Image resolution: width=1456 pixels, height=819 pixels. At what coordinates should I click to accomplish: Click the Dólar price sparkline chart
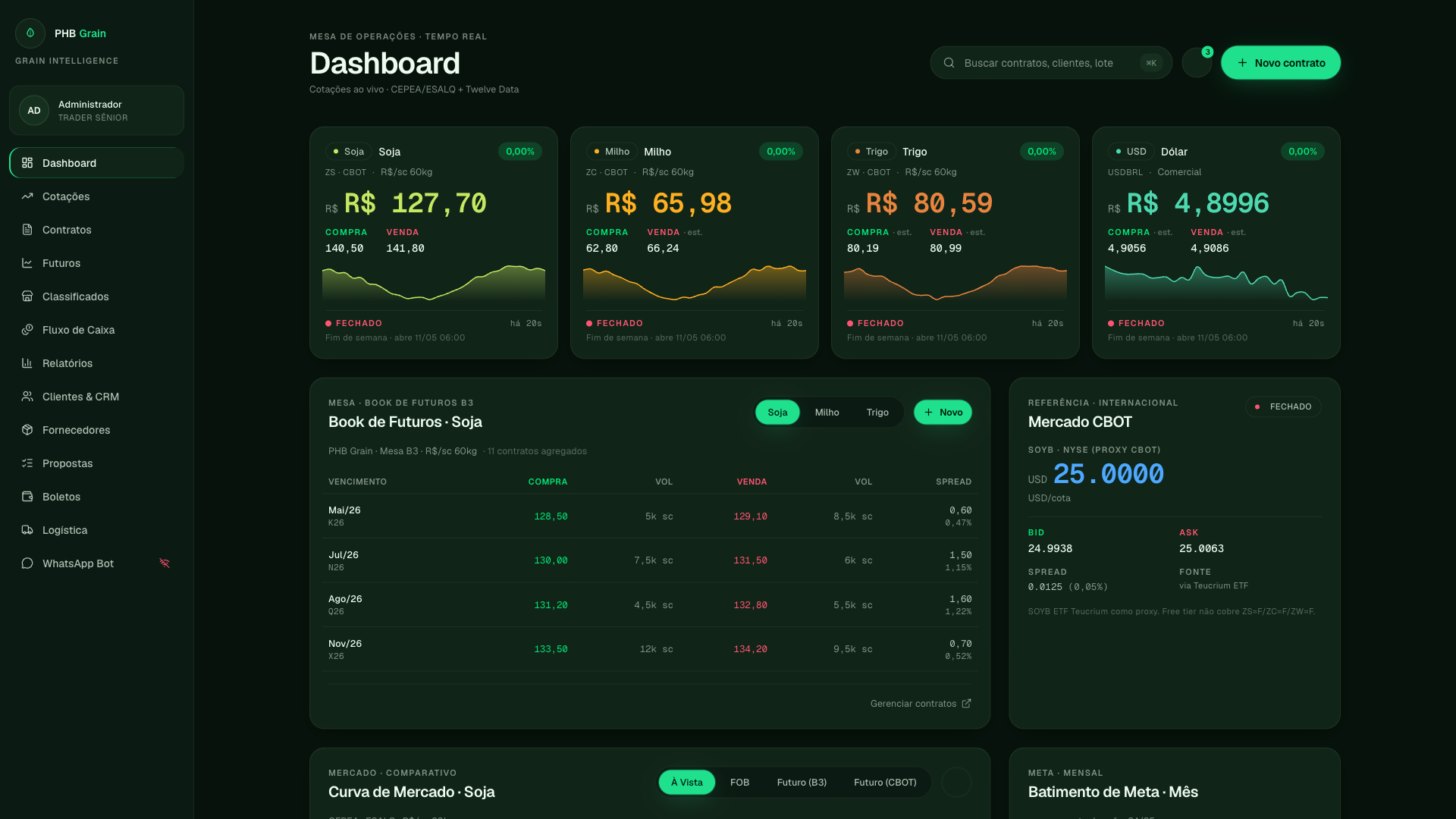1216,284
